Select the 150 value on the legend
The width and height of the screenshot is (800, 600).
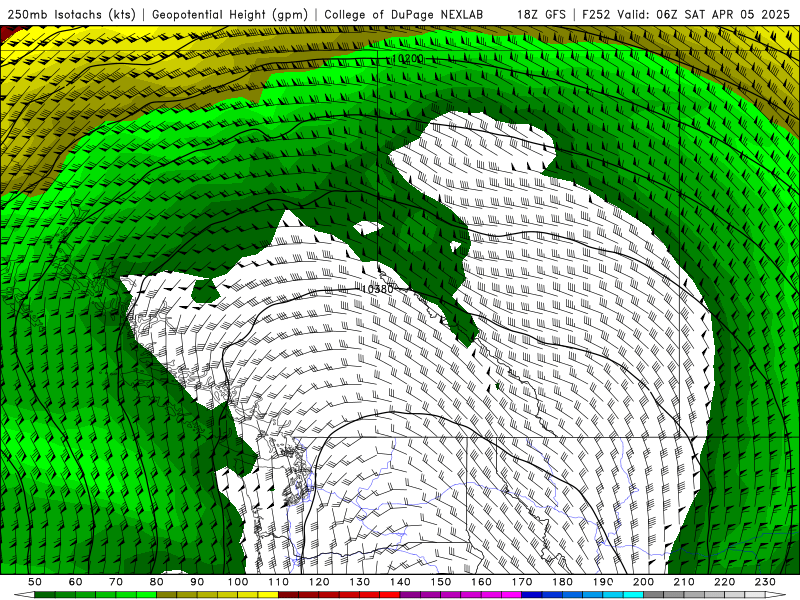441,582
